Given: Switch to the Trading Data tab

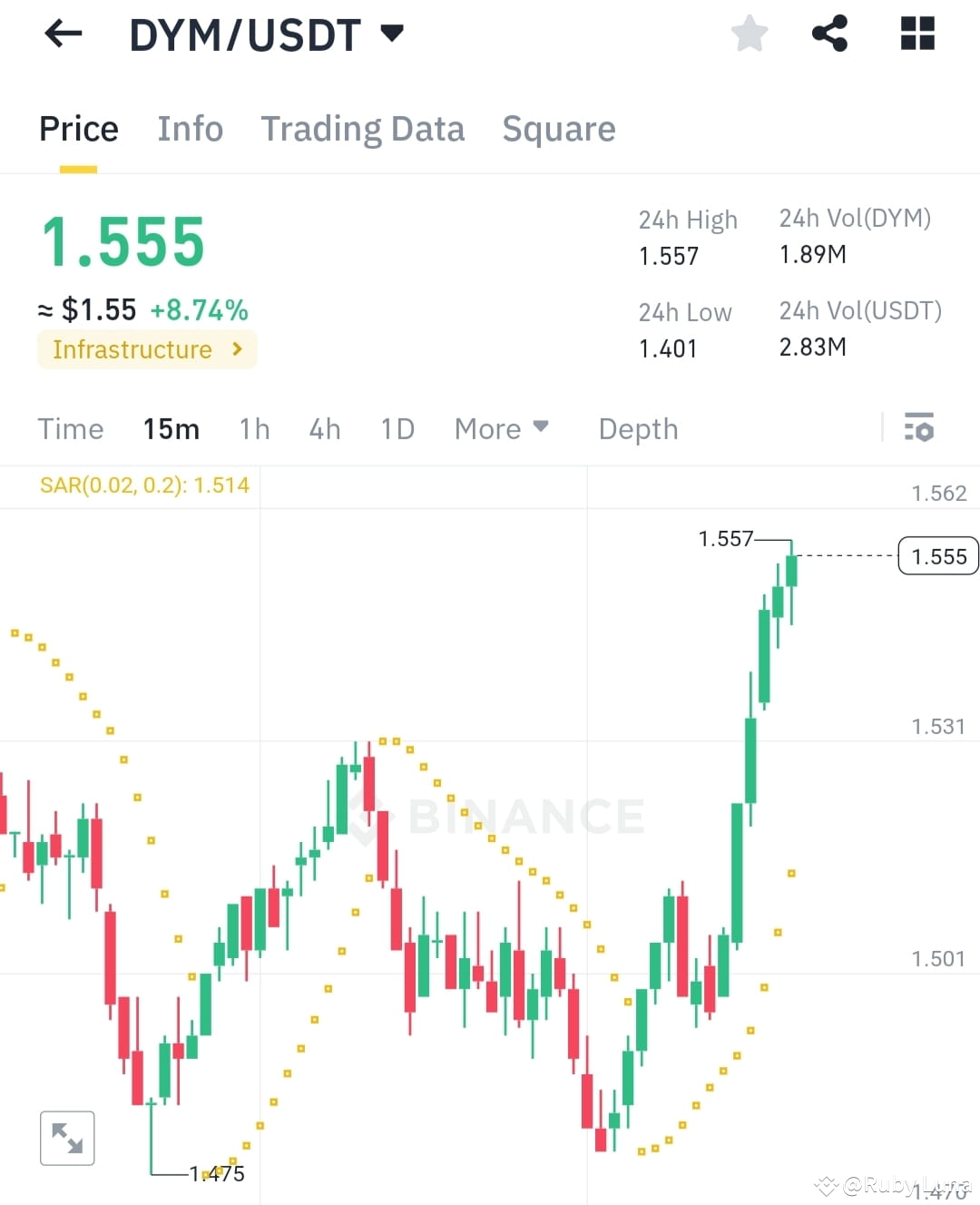Looking at the screenshot, I should click(363, 129).
